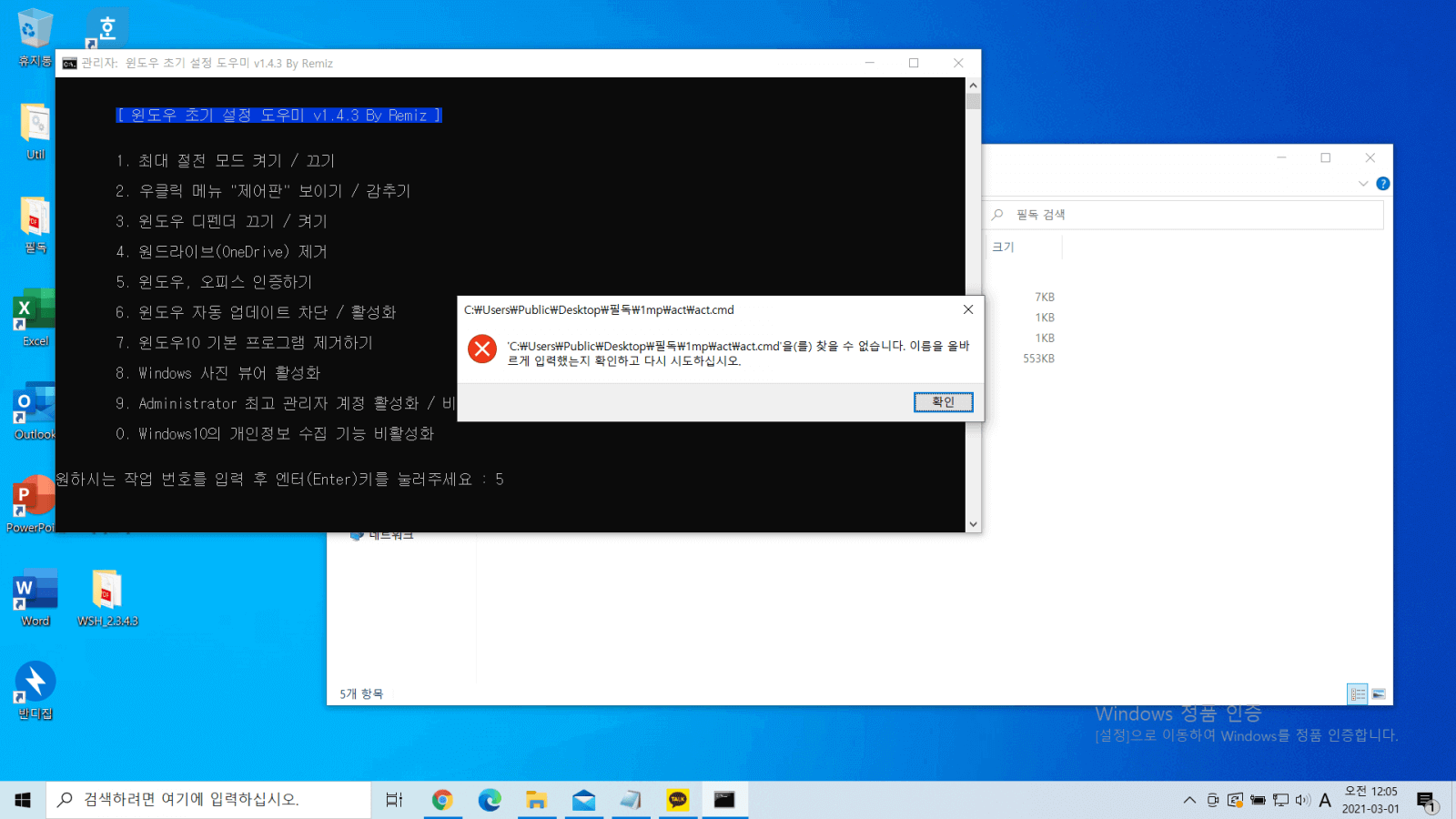The height and width of the screenshot is (819, 1456).
Task: Open the WSH_2.3.4.3 folder icon
Action: click(x=107, y=598)
